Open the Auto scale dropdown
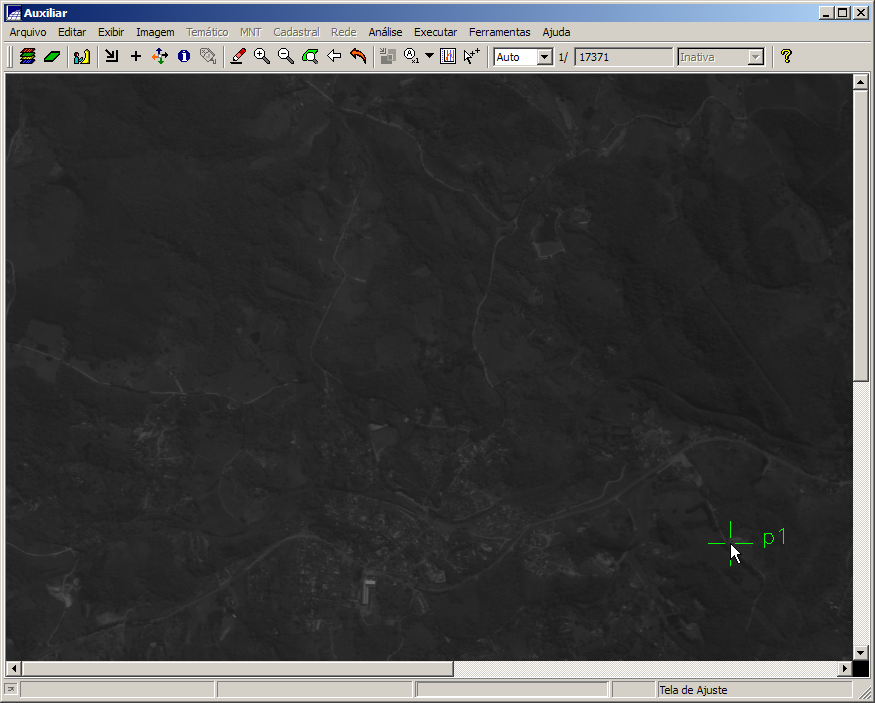This screenshot has height=703, width=875. point(544,57)
